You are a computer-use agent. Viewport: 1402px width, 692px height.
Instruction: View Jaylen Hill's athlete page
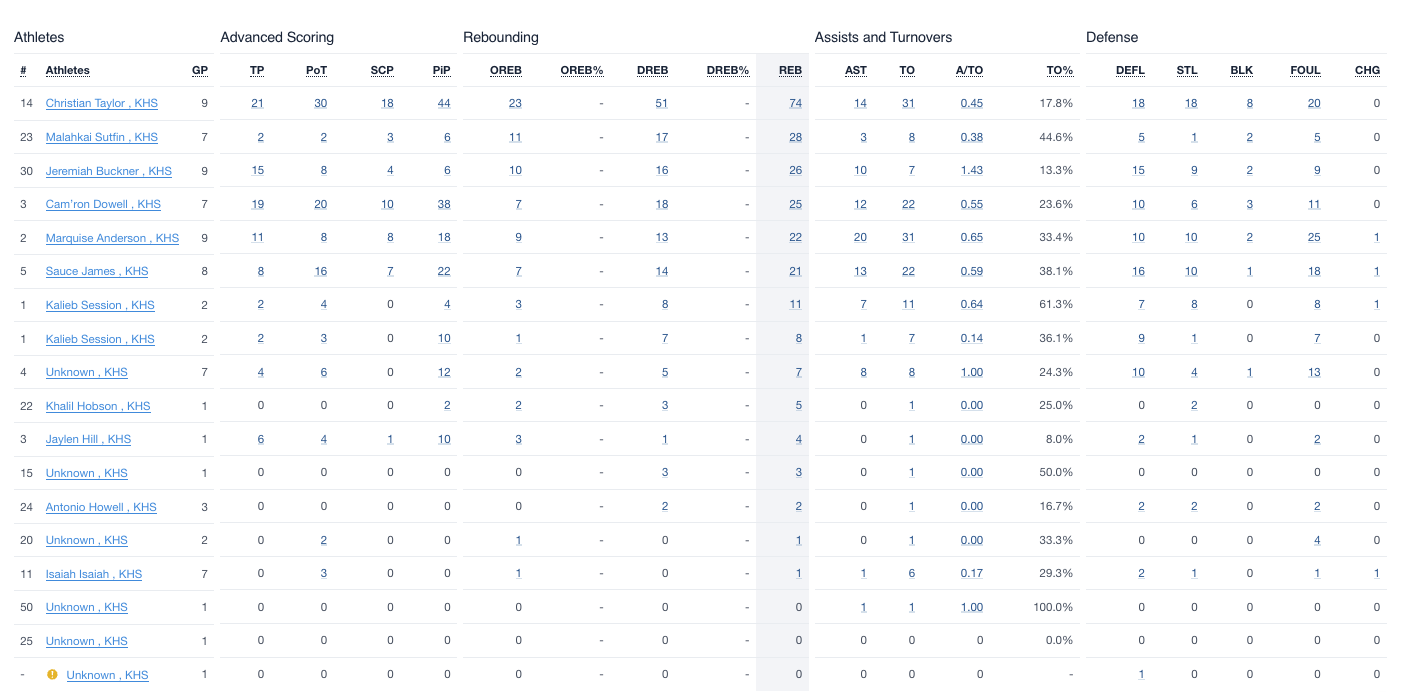tap(88, 440)
